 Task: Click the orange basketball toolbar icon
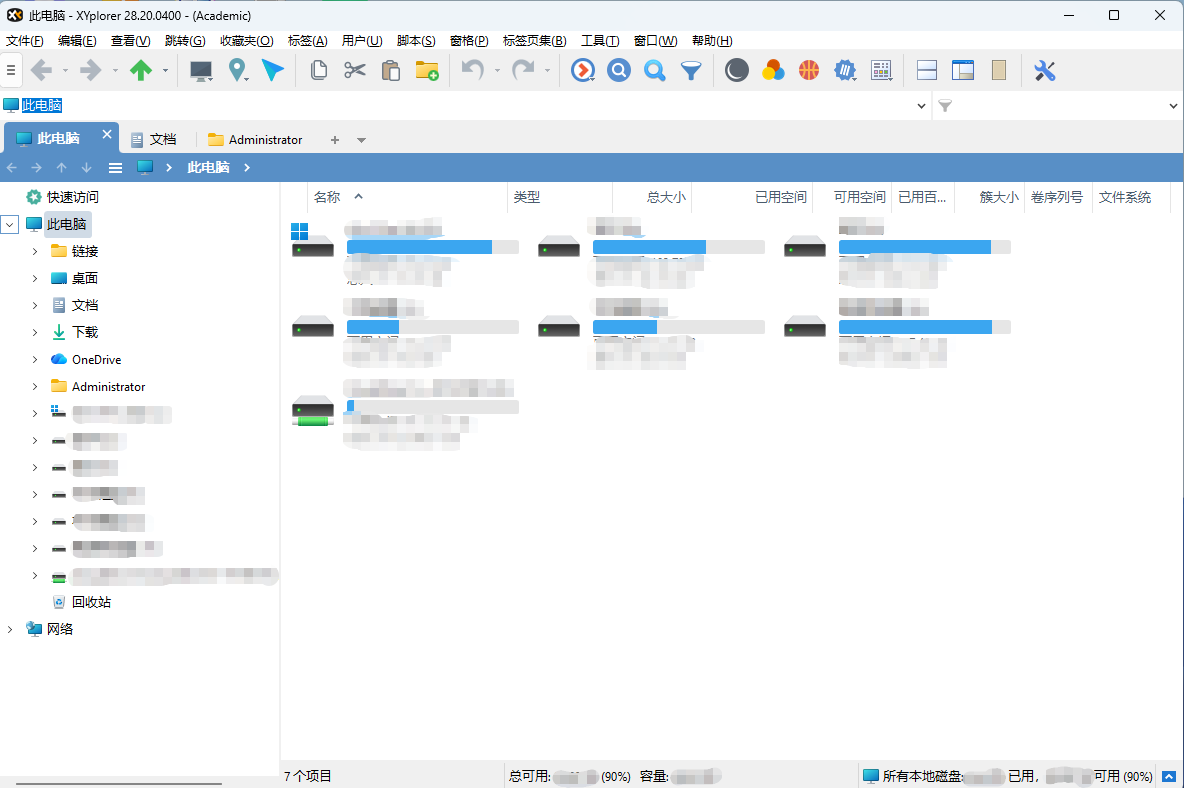click(809, 71)
